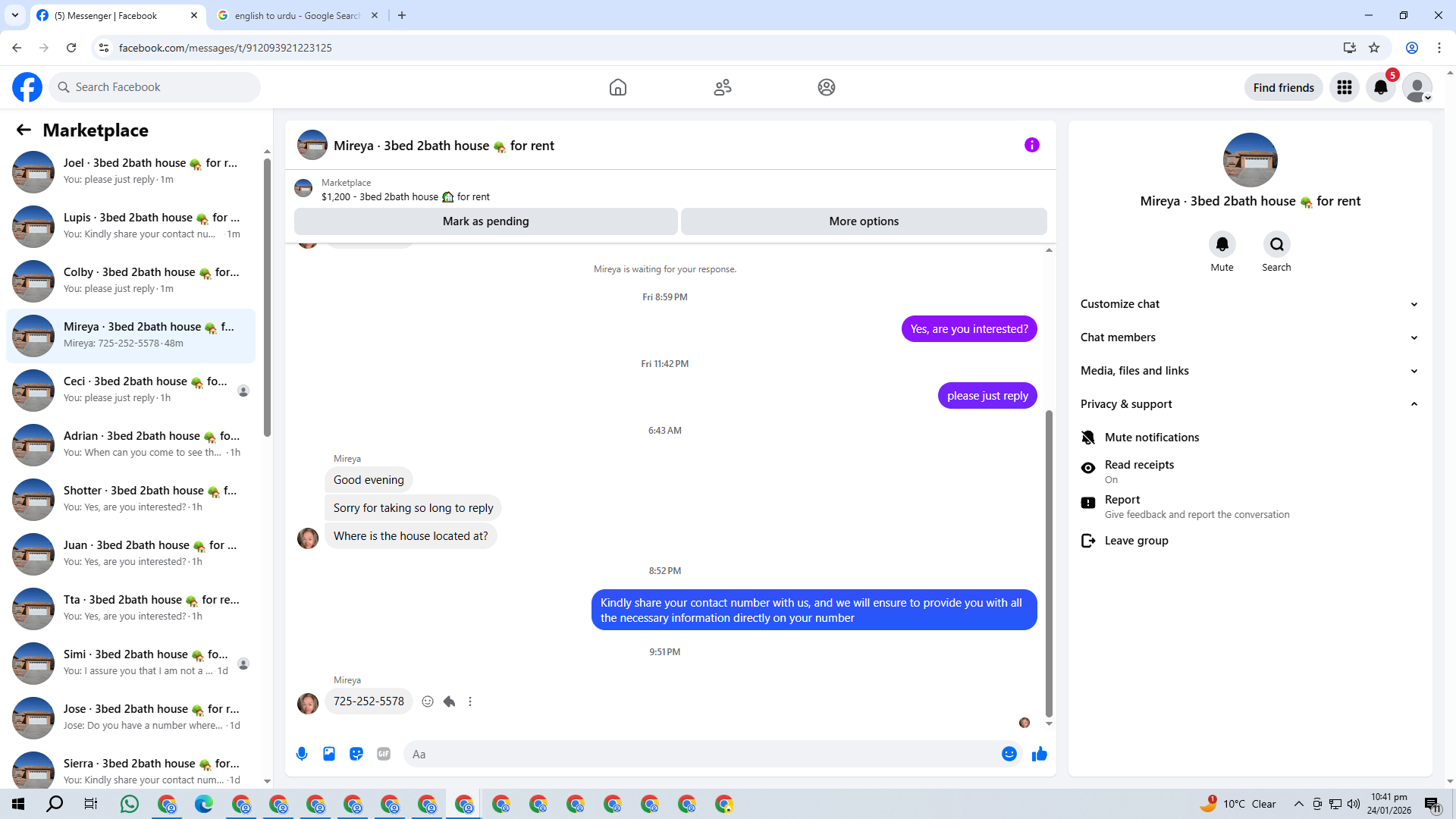Open the GIF picker icon
This screenshot has height=819, width=1456.
pos(384,754)
